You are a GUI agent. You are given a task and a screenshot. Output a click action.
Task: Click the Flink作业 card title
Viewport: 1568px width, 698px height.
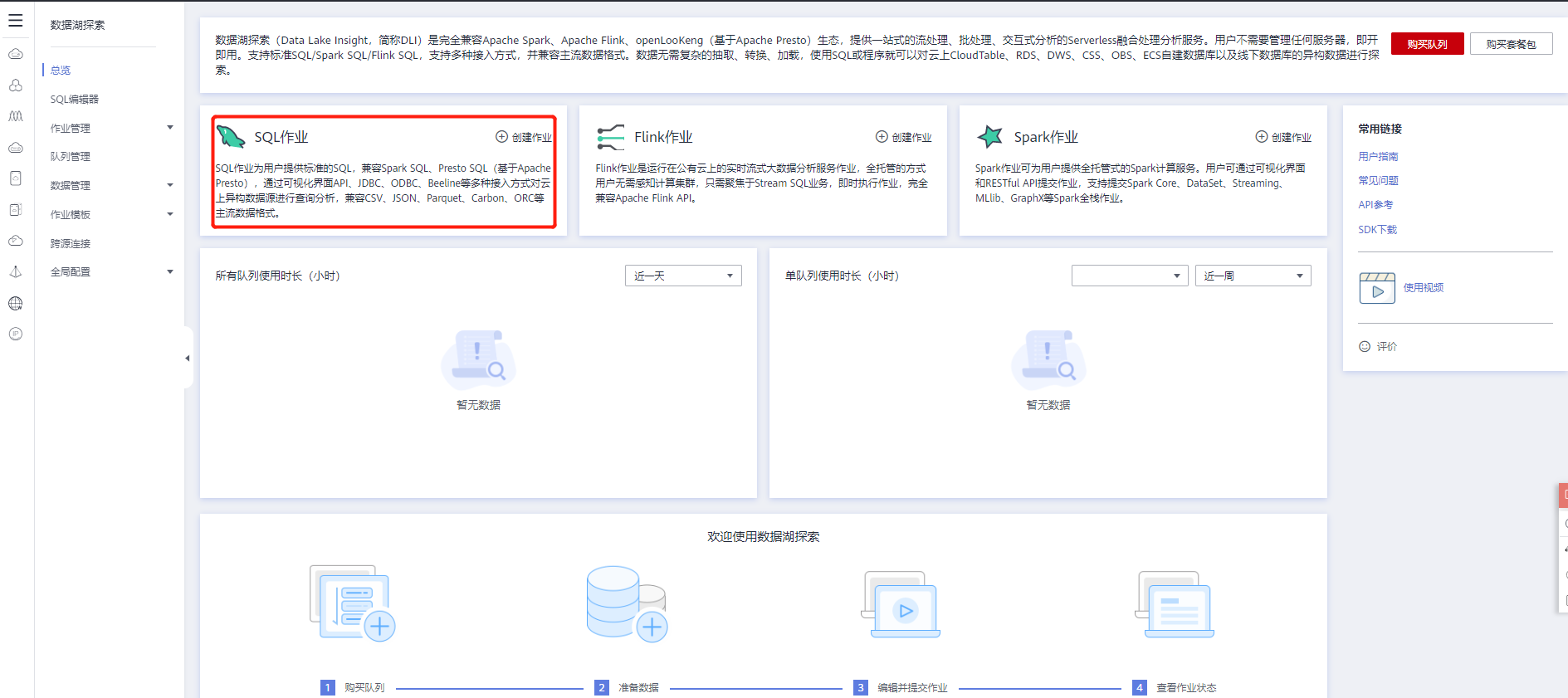pyautogui.click(x=663, y=137)
